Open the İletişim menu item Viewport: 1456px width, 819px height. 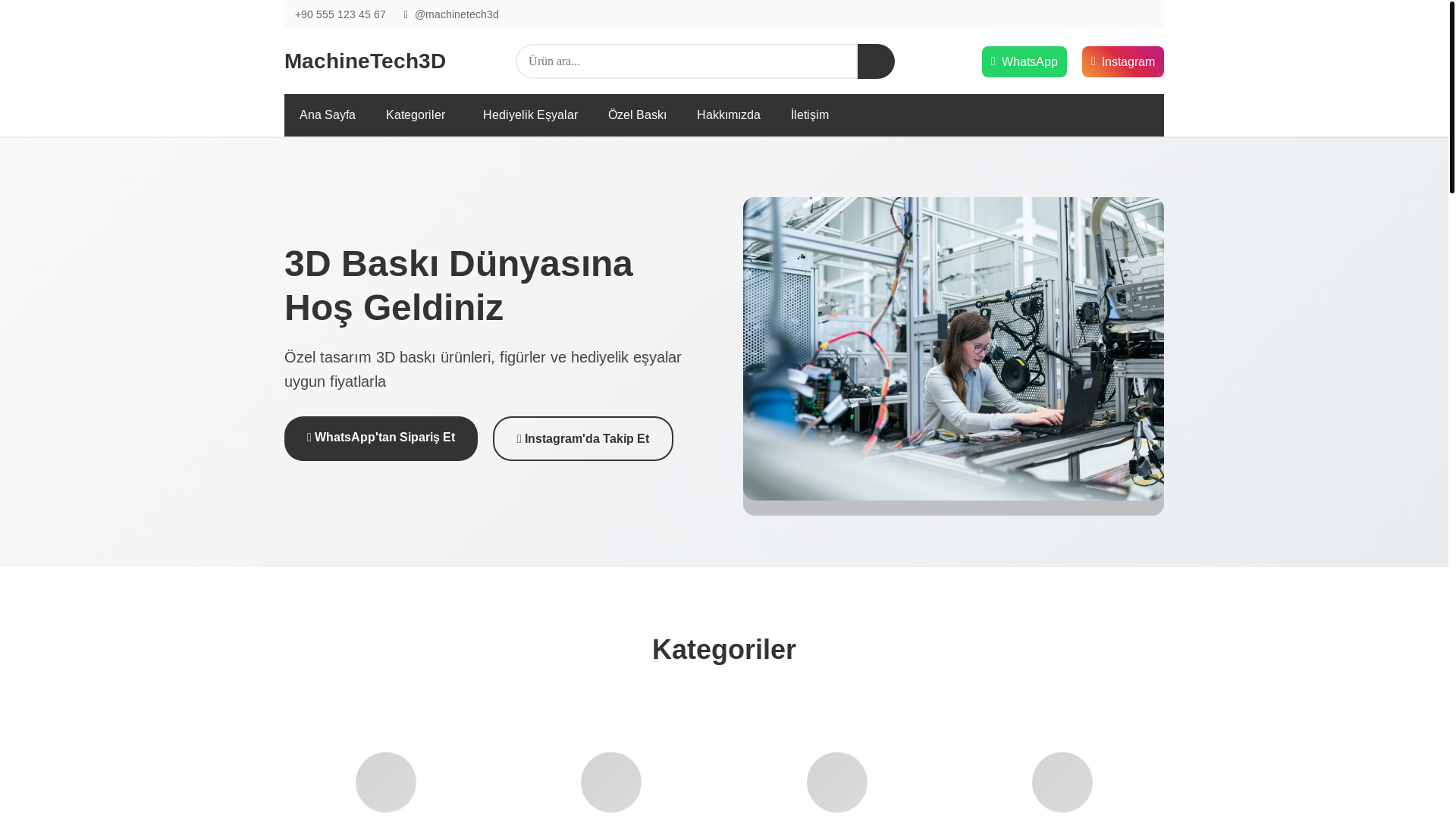[810, 115]
